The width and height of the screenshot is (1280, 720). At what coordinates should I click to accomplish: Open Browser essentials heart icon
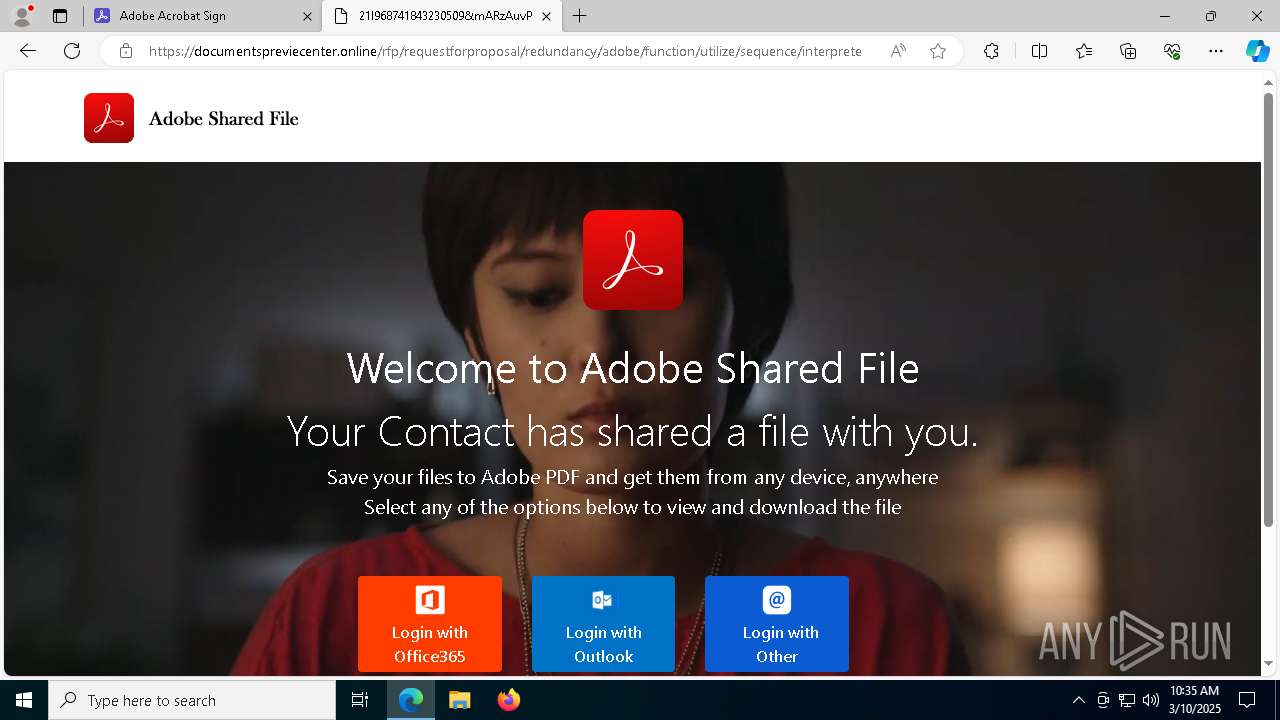click(1172, 51)
